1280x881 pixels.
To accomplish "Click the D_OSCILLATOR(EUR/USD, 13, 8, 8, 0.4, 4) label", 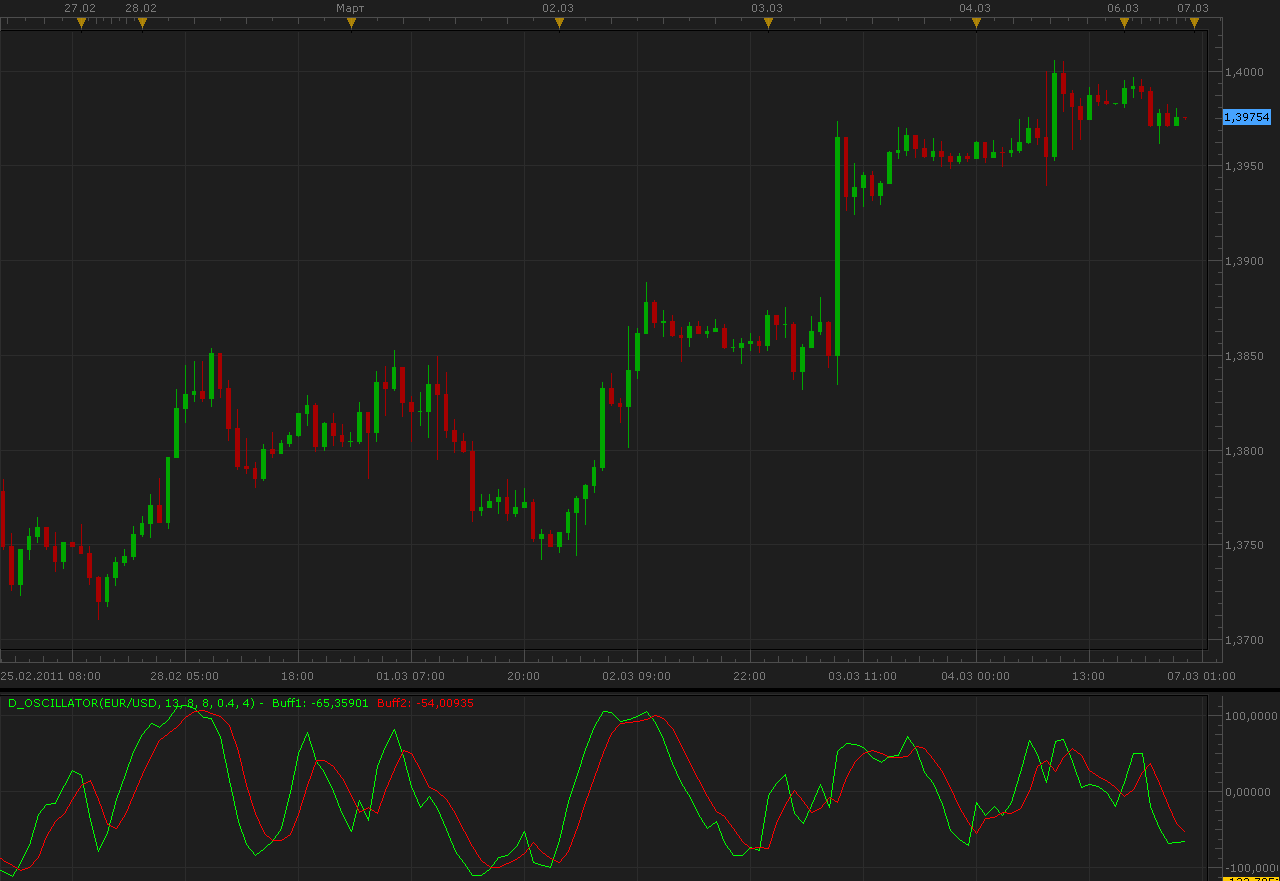I will pos(132,703).
